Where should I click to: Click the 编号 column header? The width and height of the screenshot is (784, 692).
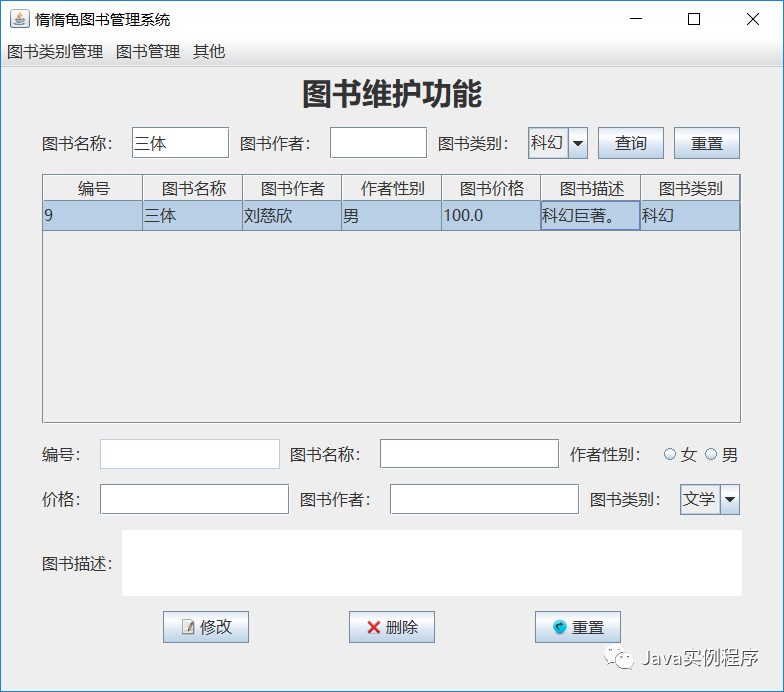coord(93,188)
